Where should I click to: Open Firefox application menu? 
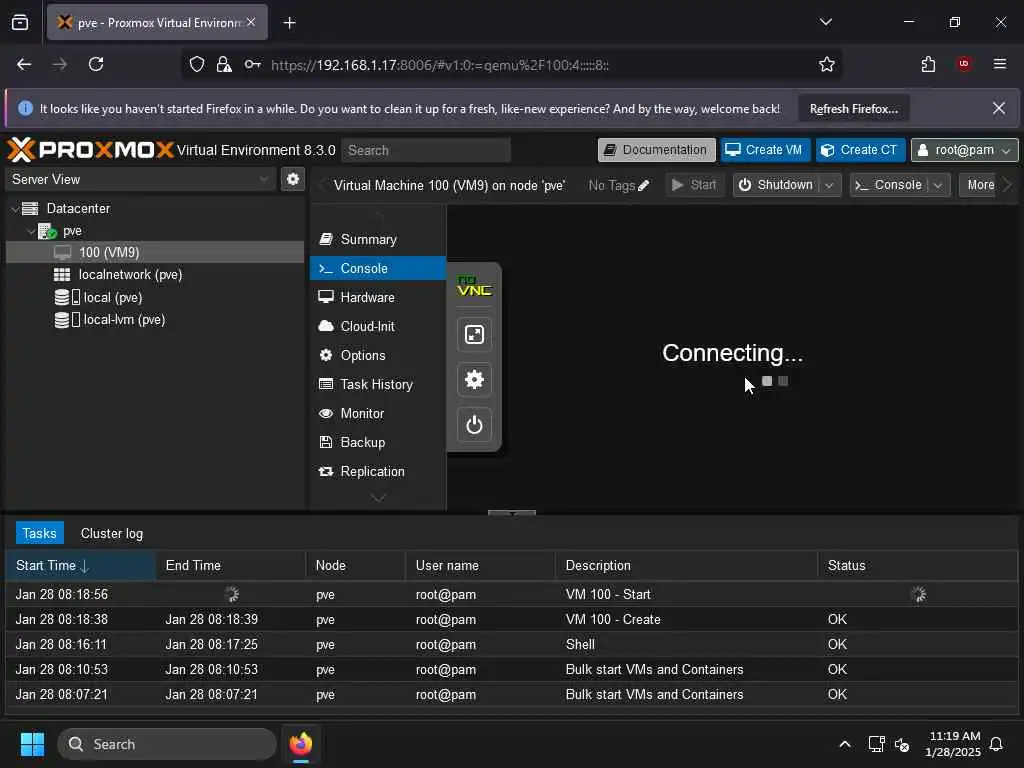tap(1000, 64)
